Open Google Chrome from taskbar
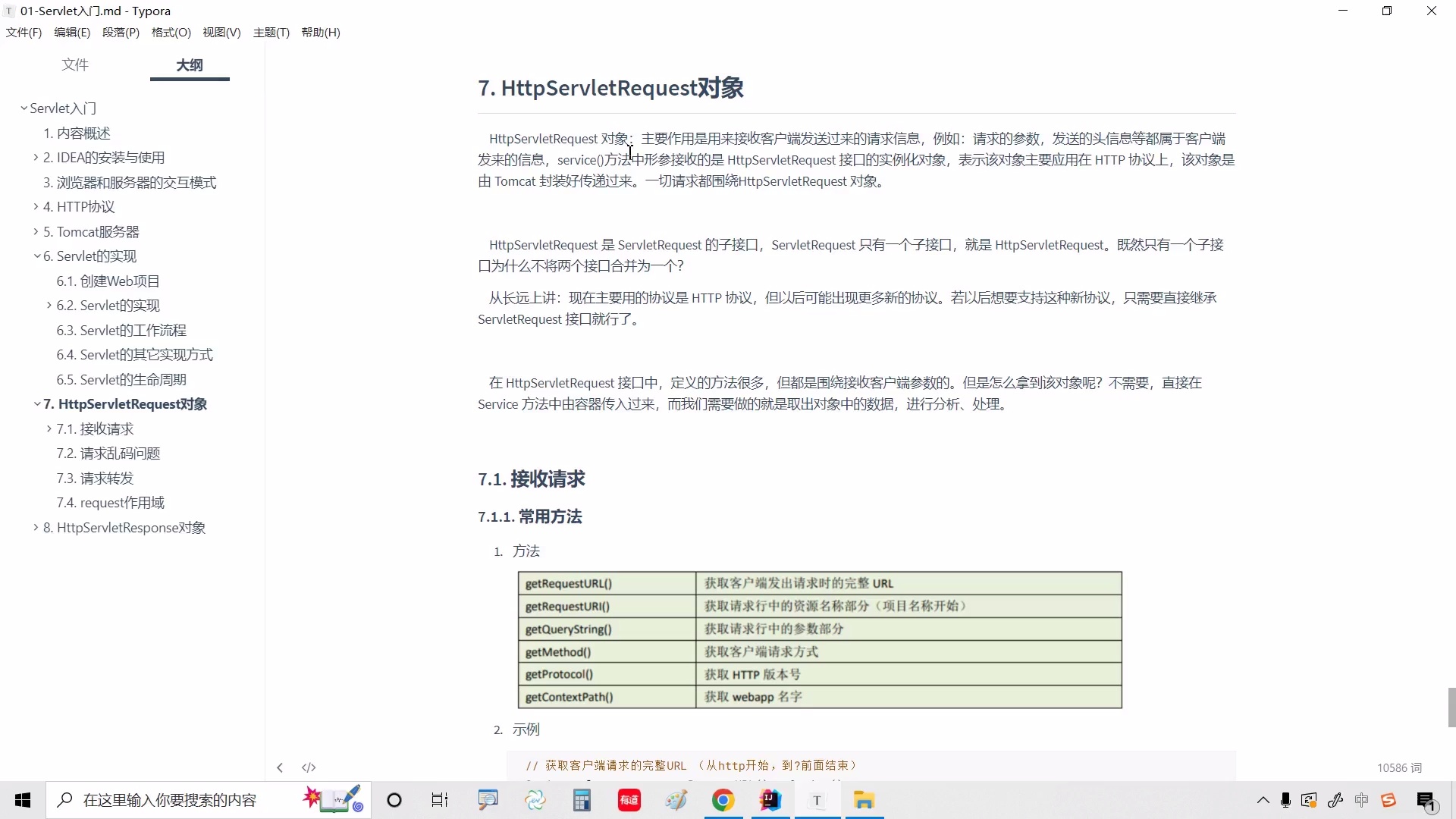Image resolution: width=1456 pixels, height=819 pixels. click(723, 800)
